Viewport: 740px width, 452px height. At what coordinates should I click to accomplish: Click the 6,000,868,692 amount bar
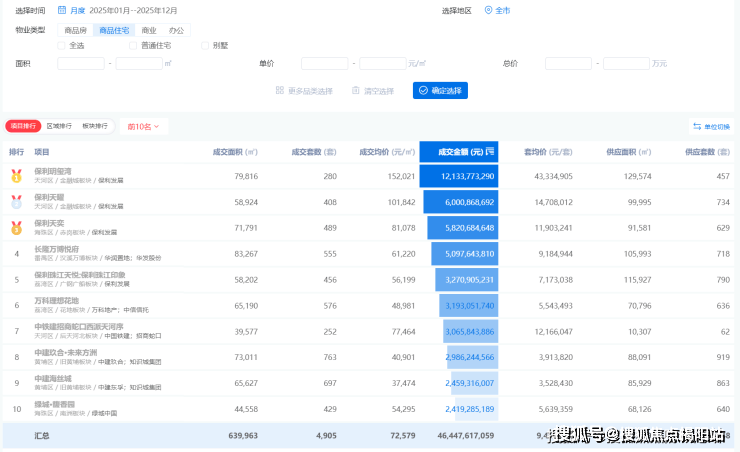461,202
